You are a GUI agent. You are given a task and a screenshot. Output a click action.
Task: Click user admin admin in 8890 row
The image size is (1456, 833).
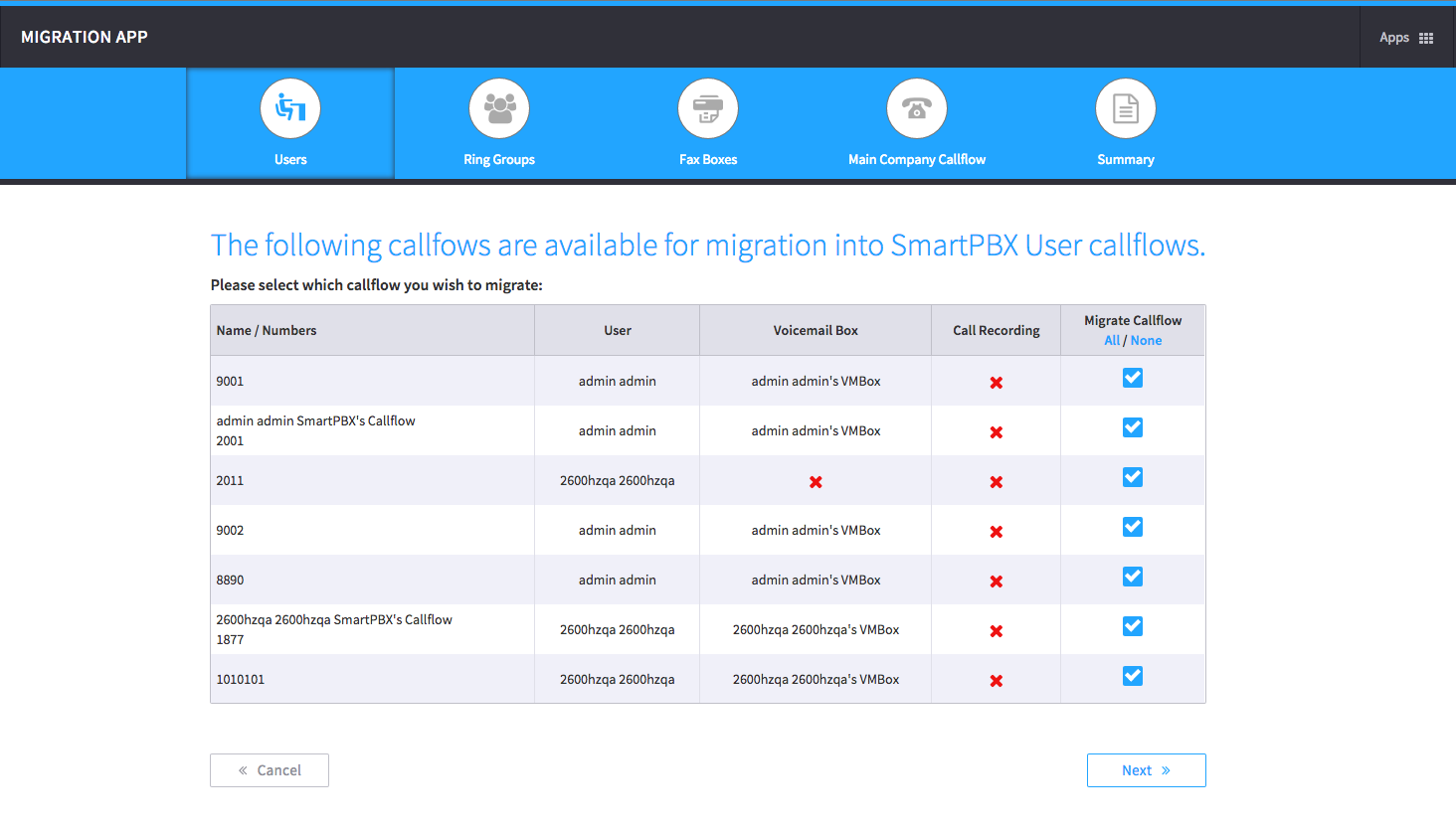[x=618, y=580]
